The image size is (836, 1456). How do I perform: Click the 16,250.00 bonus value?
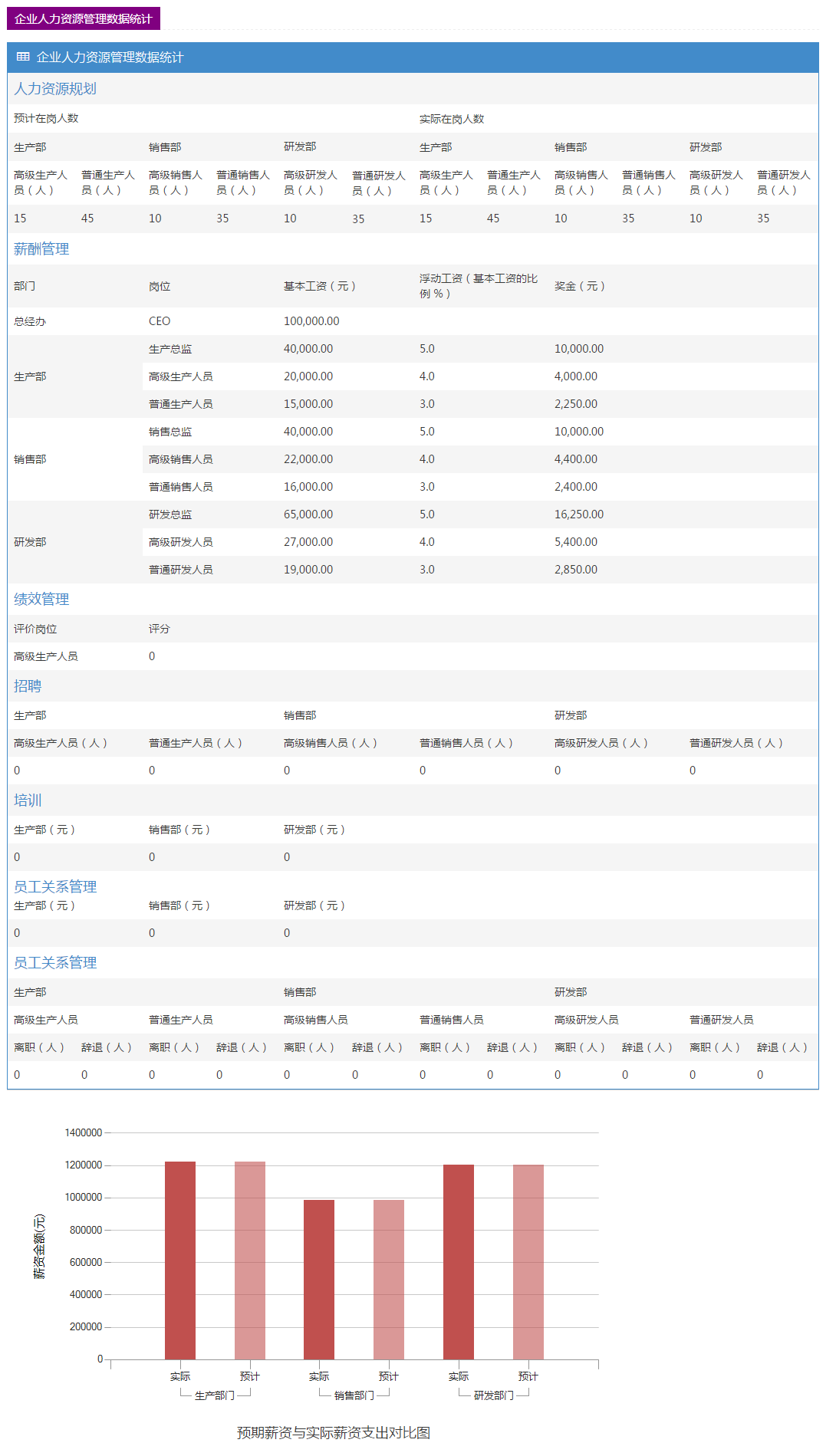point(579,514)
